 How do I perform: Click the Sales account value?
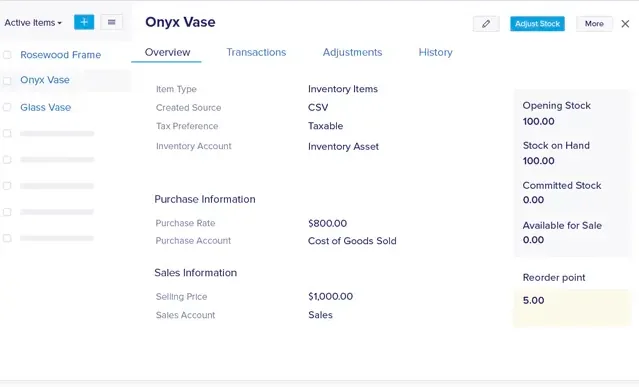point(320,315)
